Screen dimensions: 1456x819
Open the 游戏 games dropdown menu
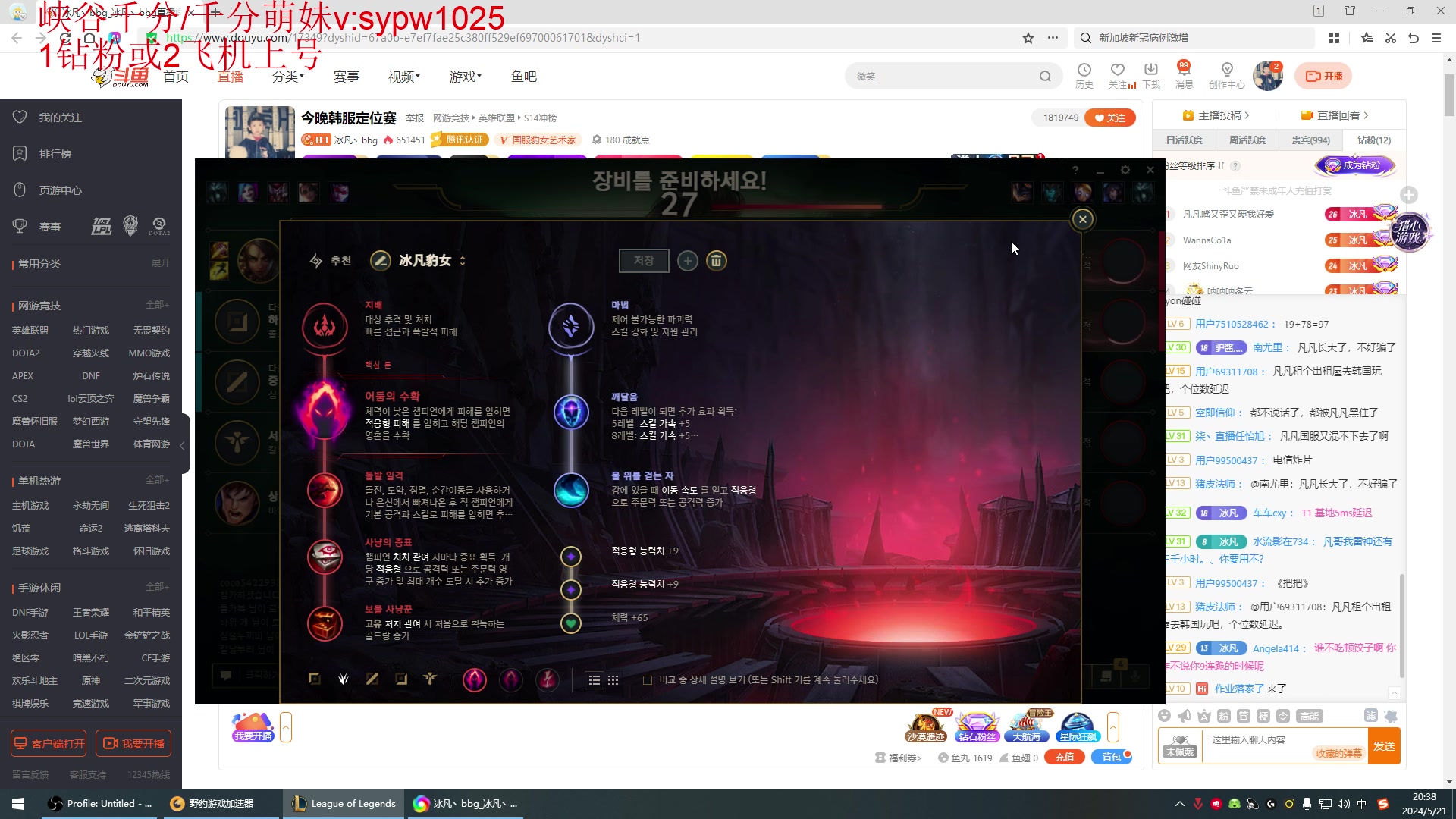point(466,77)
